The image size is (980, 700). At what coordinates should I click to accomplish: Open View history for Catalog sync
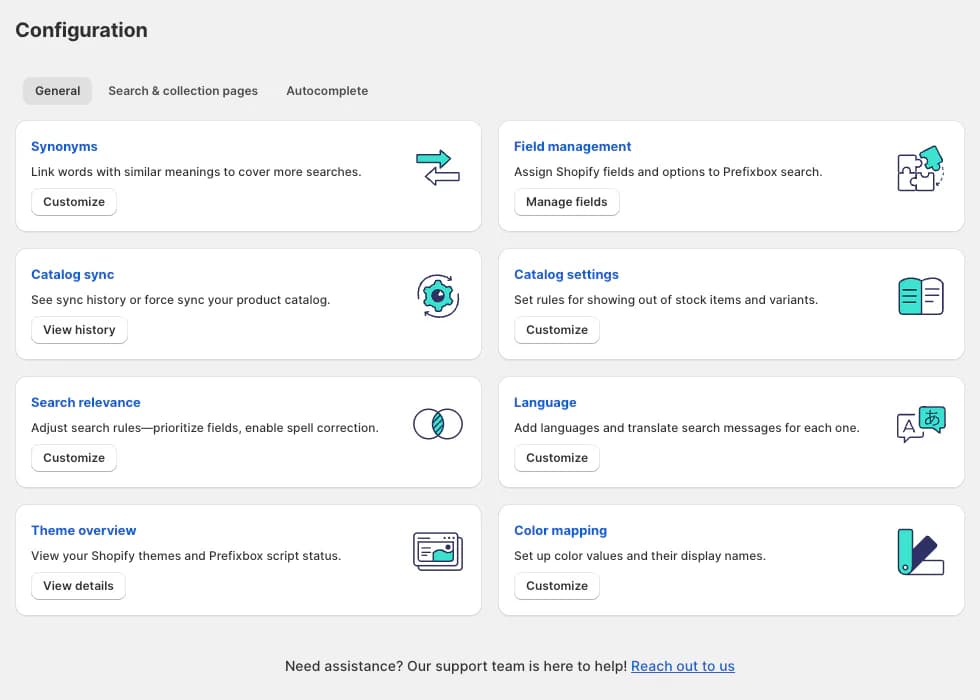(x=79, y=330)
